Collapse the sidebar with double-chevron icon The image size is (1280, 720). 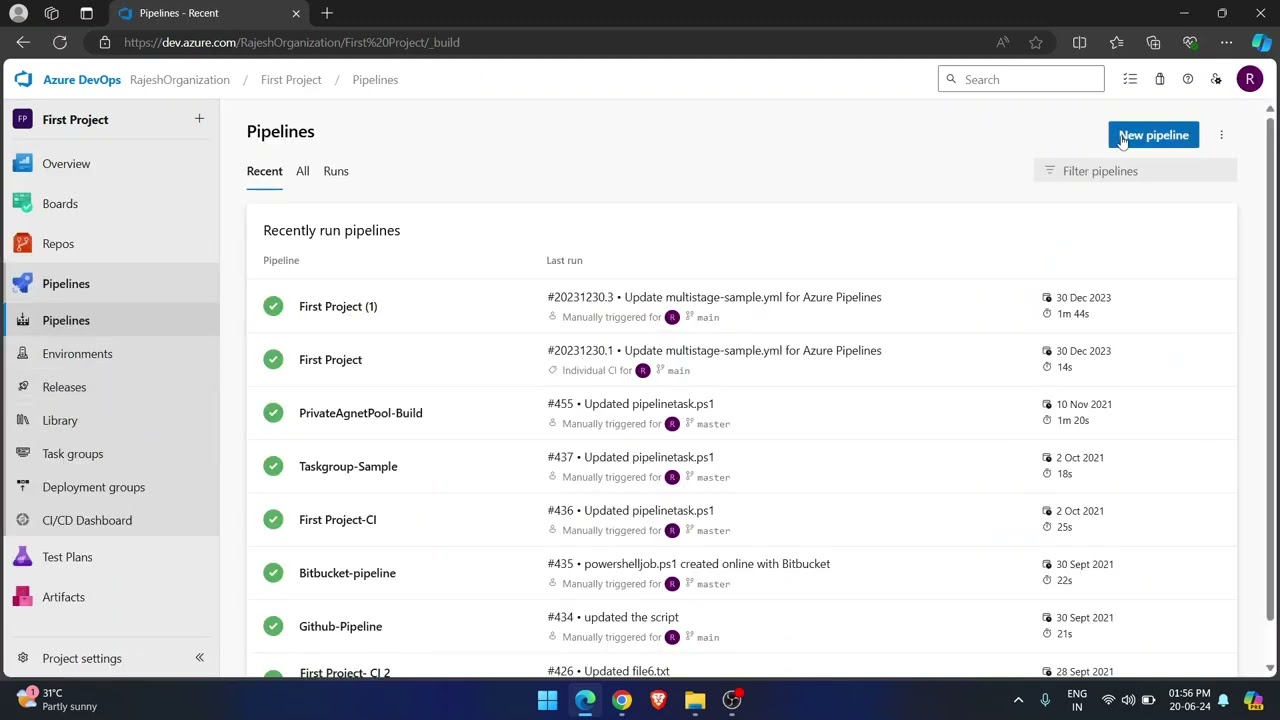click(x=199, y=658)
